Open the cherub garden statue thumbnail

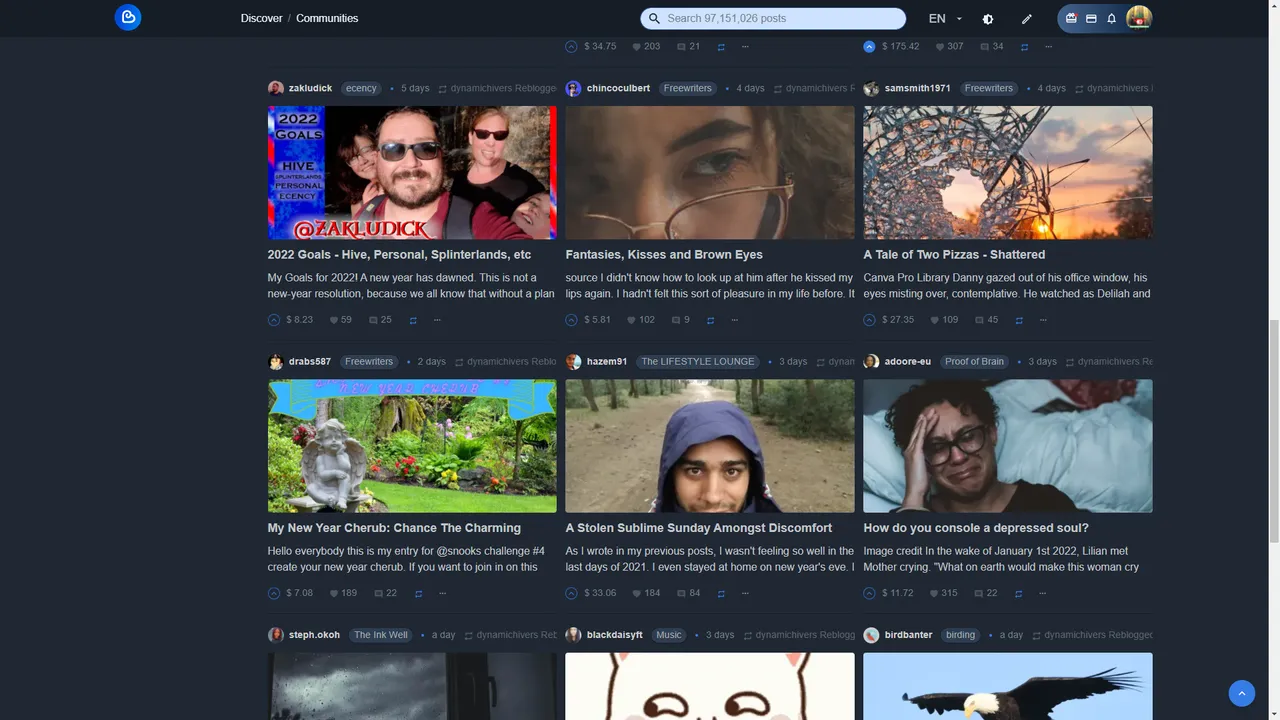(412, 446)
